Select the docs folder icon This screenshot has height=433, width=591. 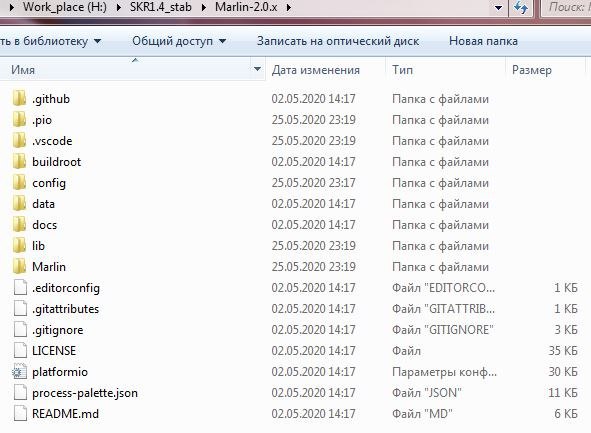(x=19, y=225)
